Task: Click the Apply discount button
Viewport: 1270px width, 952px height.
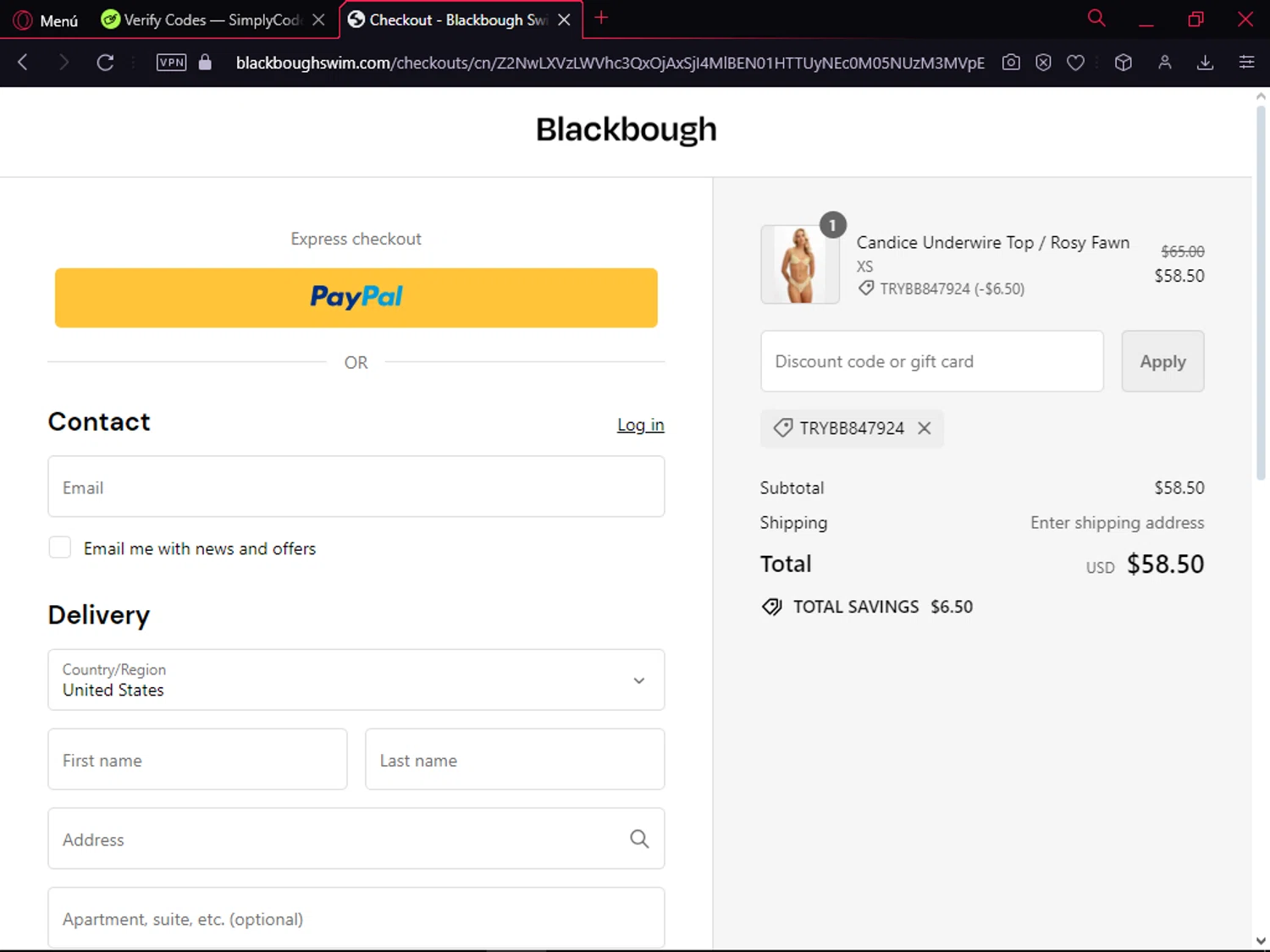Action: click(x=1162, y=361)
